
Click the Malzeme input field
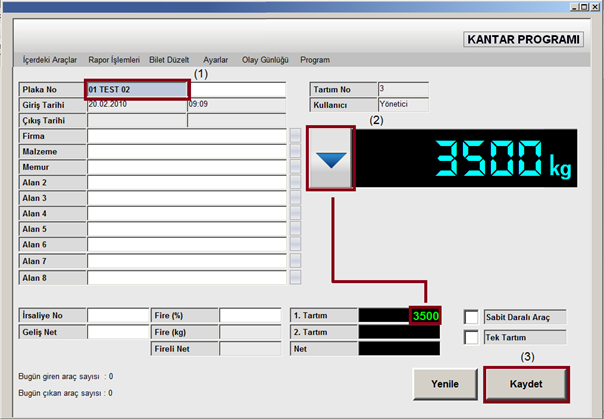pos(187,152)
